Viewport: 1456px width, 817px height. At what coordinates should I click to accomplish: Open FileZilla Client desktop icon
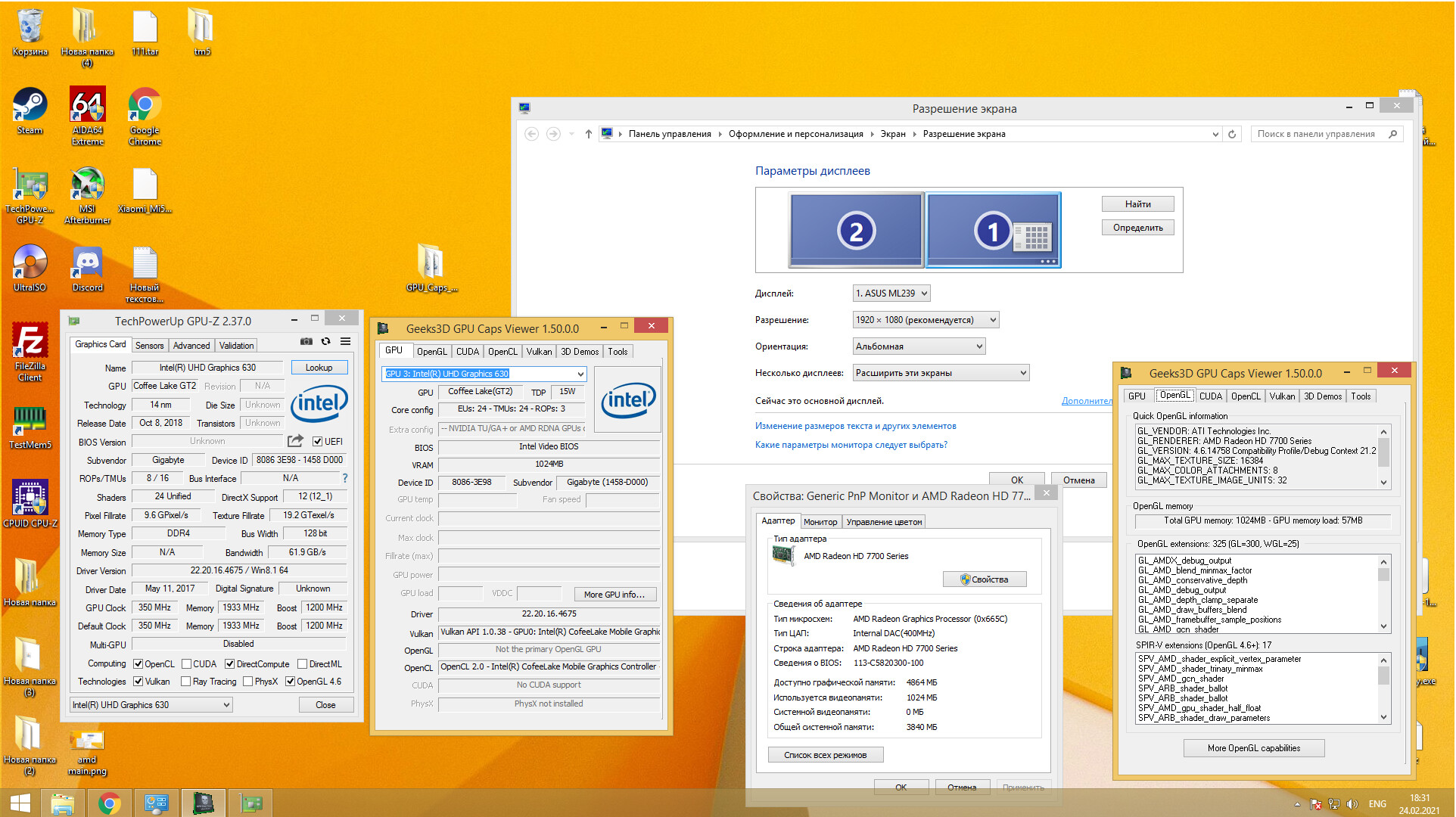[x=30, y=352]
